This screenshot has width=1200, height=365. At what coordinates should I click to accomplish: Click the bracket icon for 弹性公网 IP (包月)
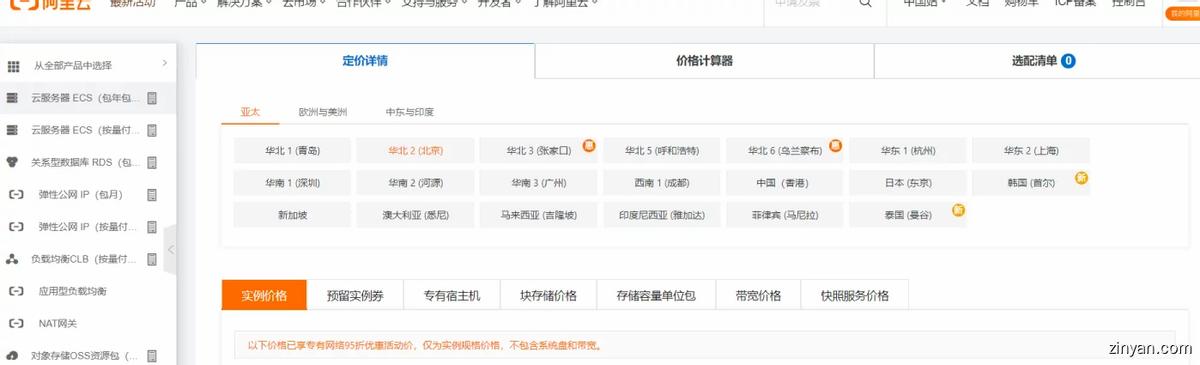pos(15,194)
